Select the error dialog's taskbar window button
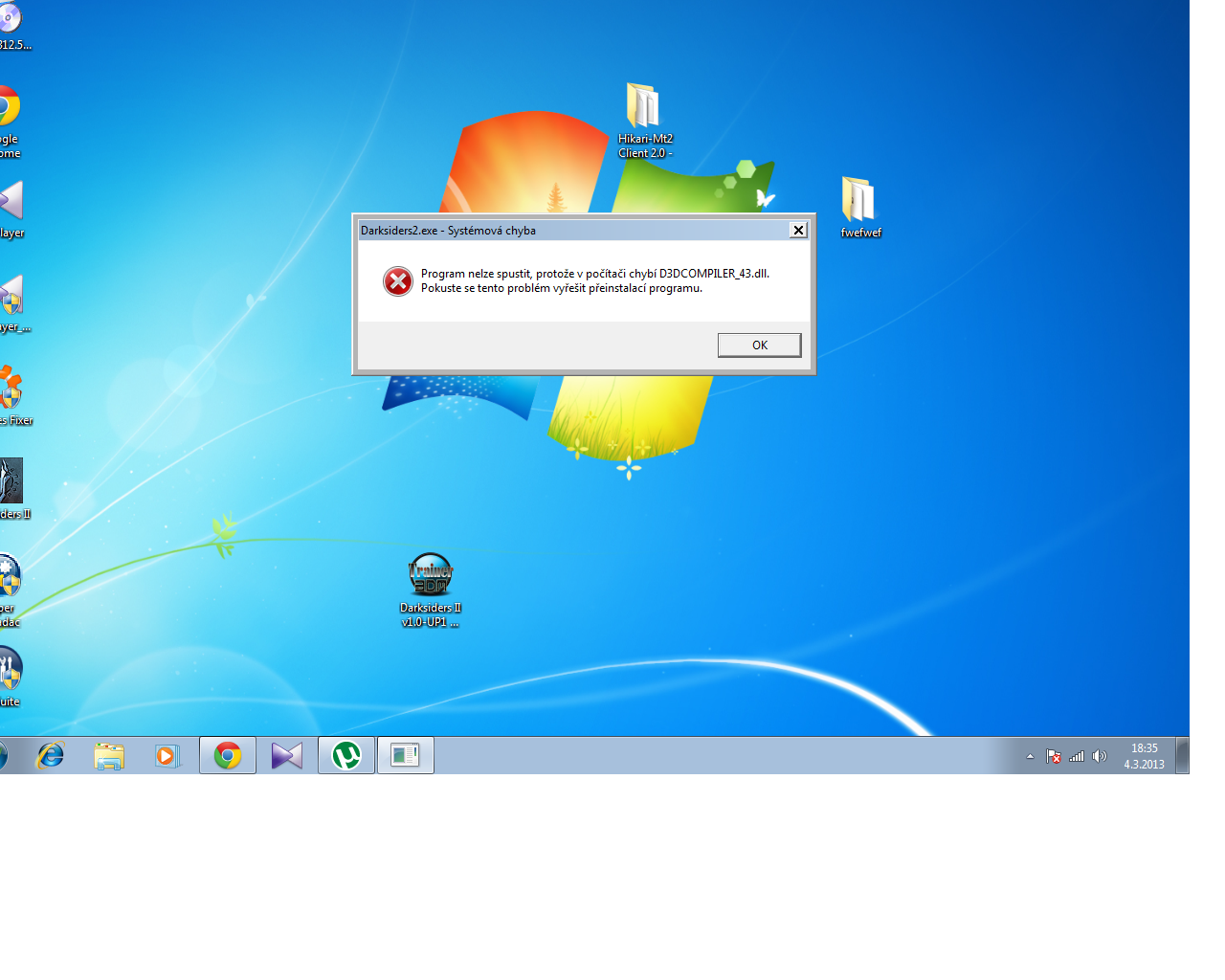 (x=406, y=755)
